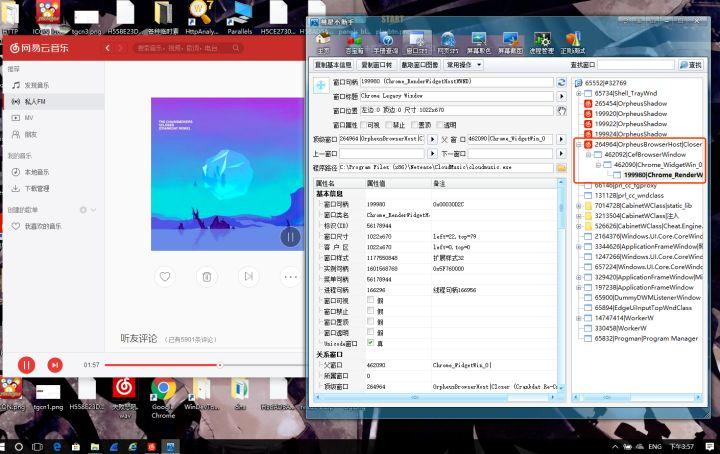The height and width of the screenshot is (454, 720).
Task: Expand the 329420|ApplicationFrameWindow node
Action: [579, 277]
